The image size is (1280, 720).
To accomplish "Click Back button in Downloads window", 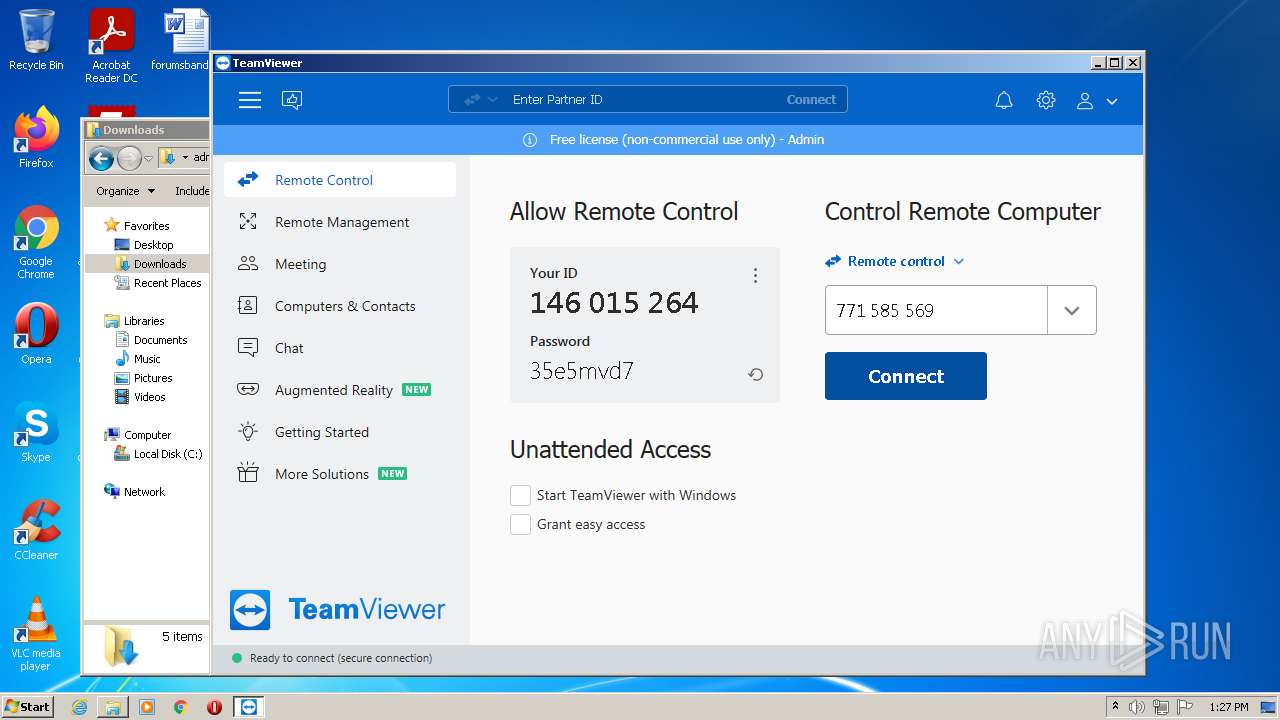I will 101,158.
